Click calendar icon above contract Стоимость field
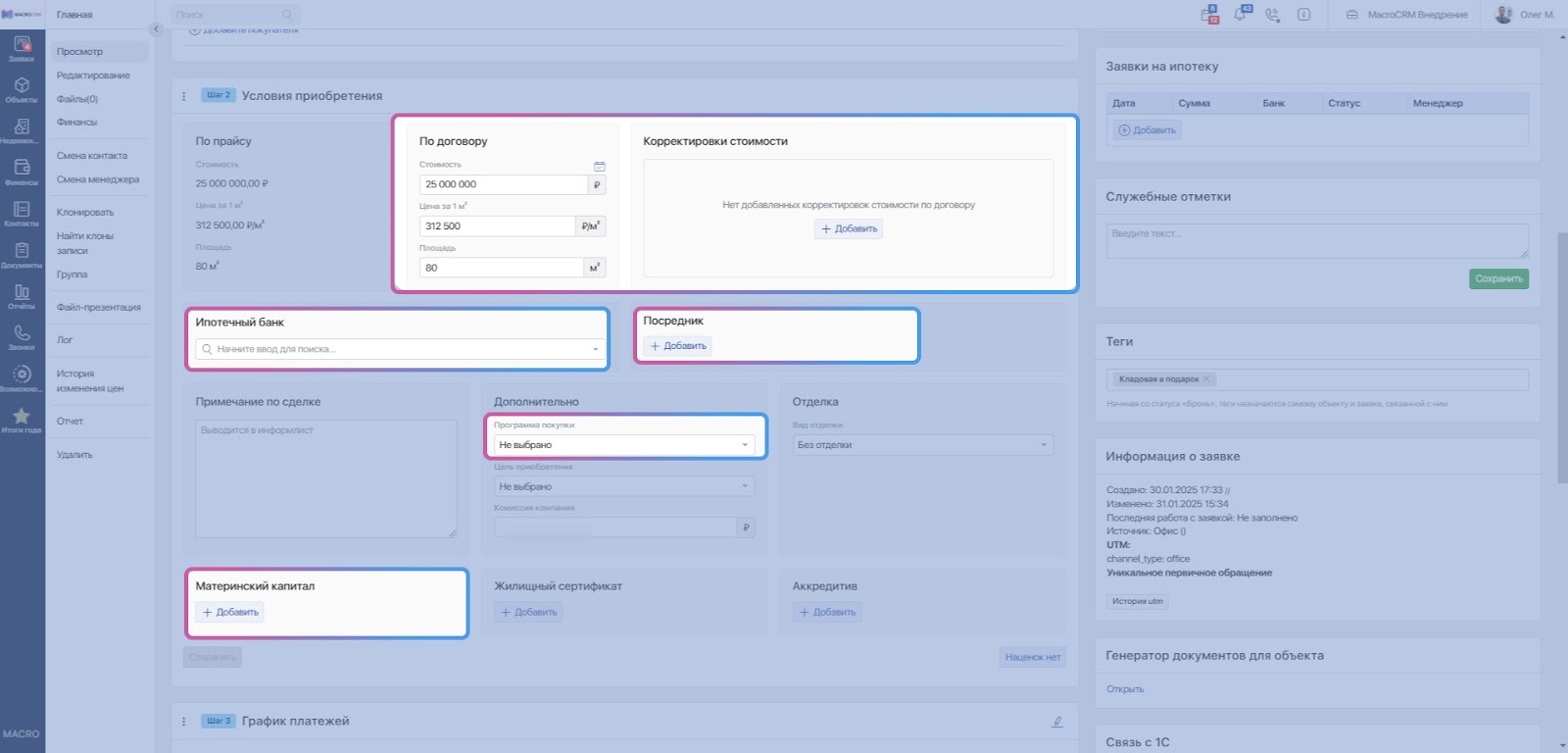Image resolution: width=1568 pixels, height=753 pixels. pyautogui.click(x=599, y=166)
